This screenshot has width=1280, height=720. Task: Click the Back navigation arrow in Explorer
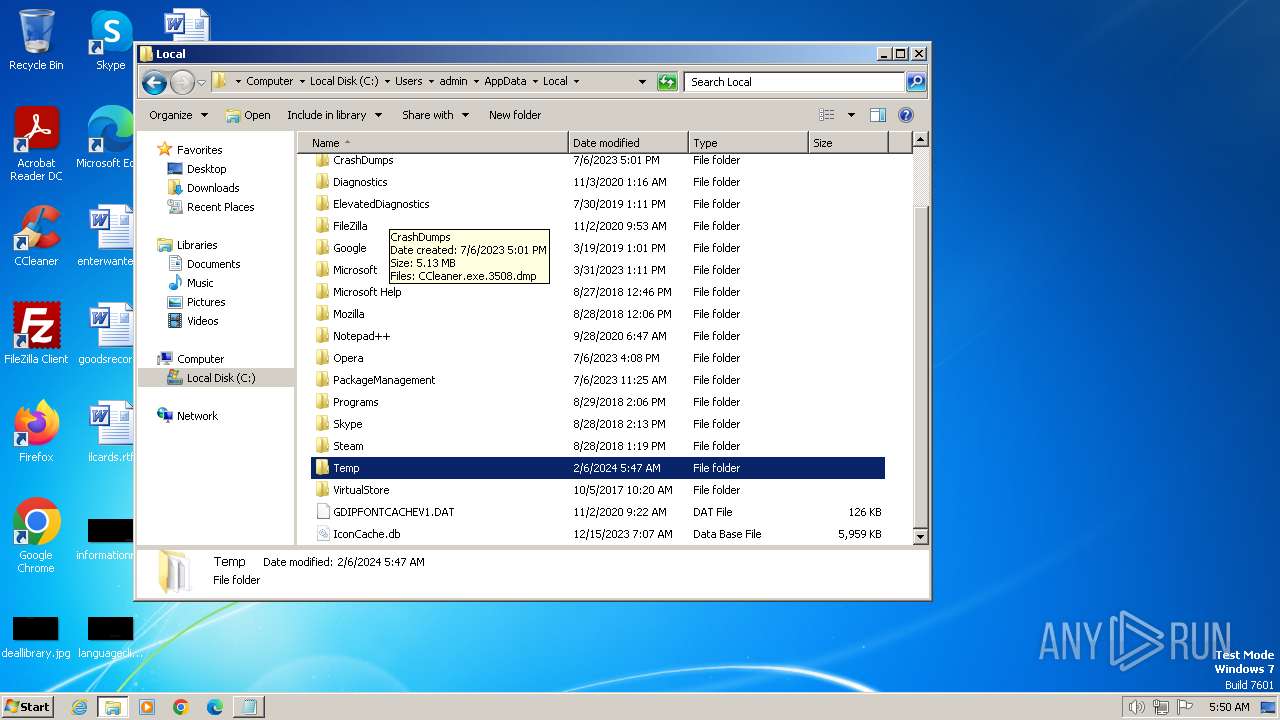(154, 82)
